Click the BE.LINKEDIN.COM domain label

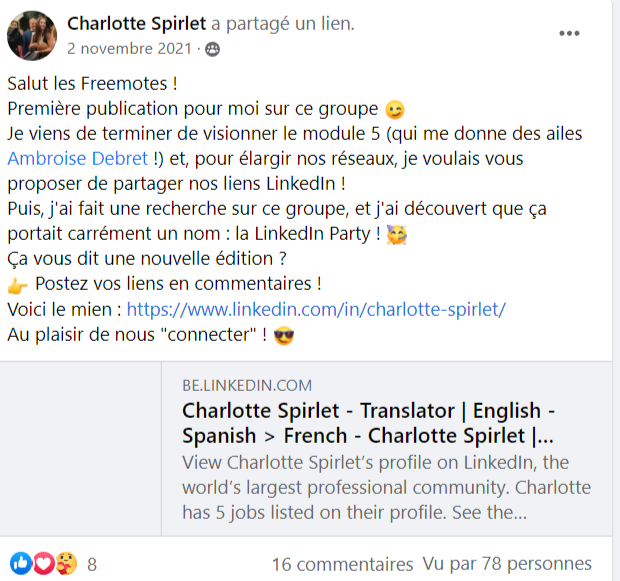pos(247,385)
